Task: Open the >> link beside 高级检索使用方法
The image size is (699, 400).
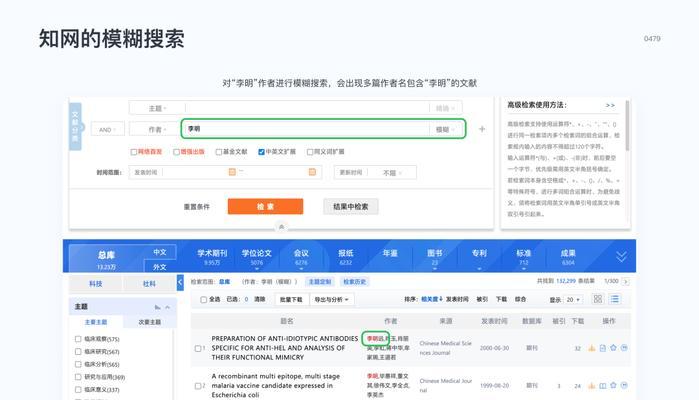Action: 610,105
